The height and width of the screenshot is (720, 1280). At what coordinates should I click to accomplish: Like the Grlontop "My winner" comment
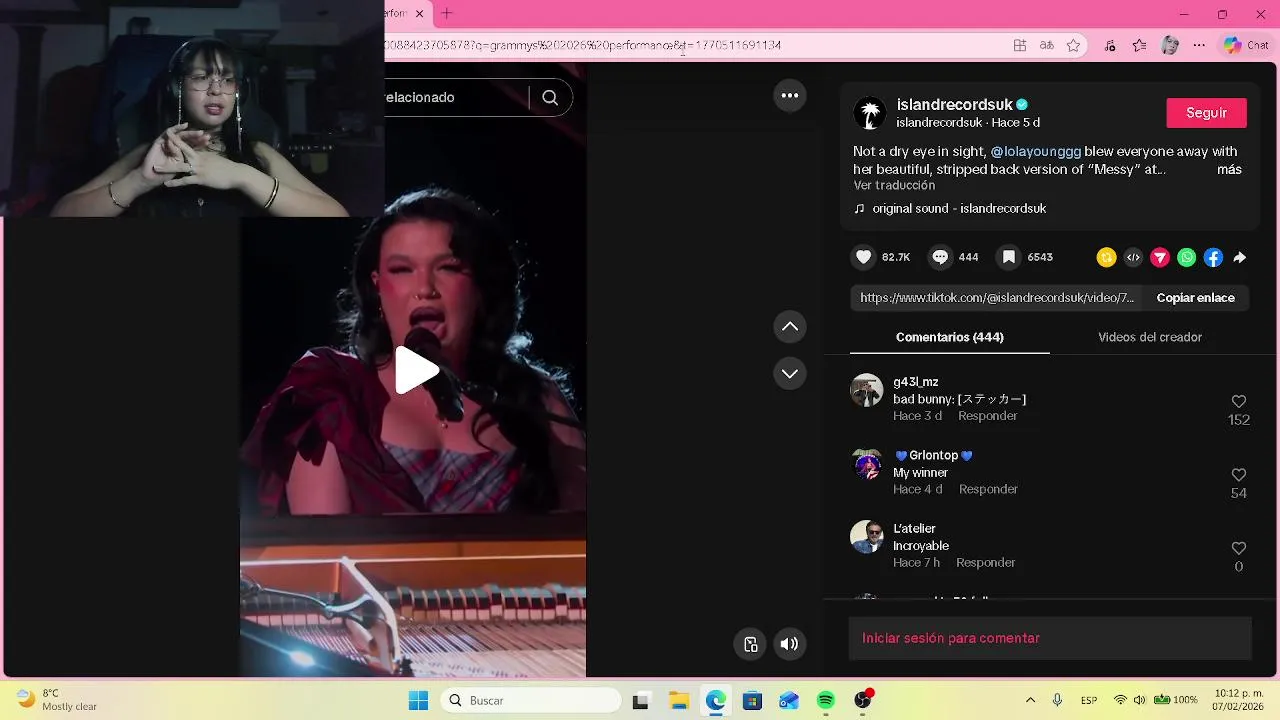[1239, 475]
